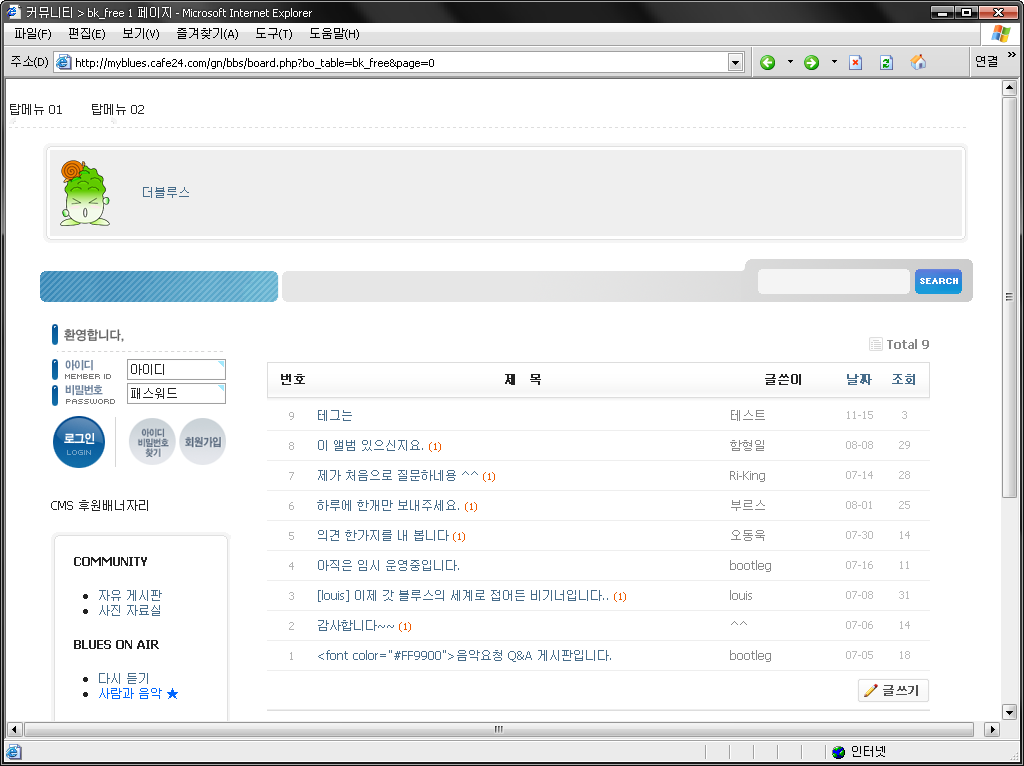Open post 음악요청 Q&A 게시판입니다.
This screenshot has height=766, width=1024.
click(464, 656)
